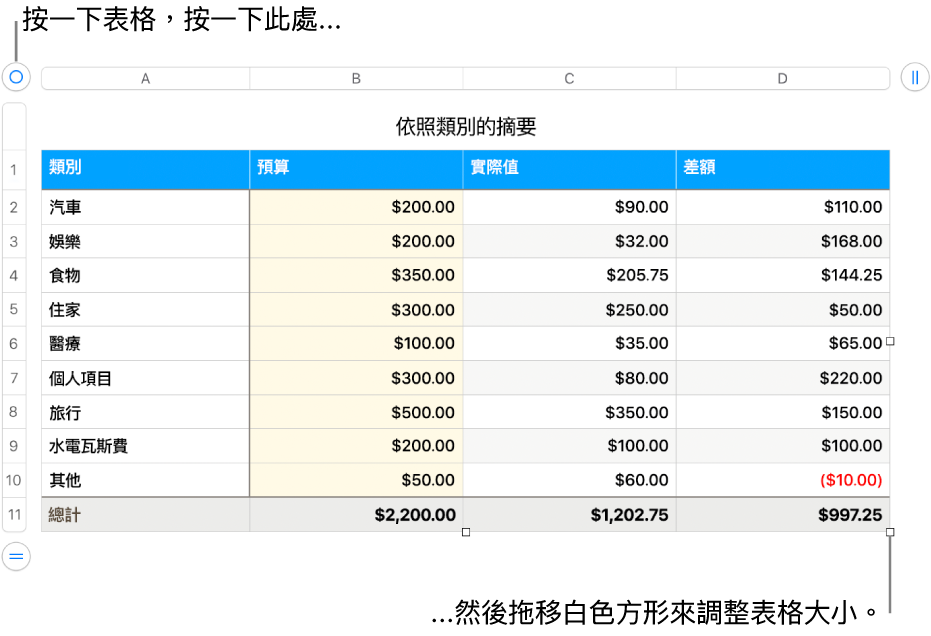The height and width of the screenshot is (636, 931).
Task: Click the $1,202.75 total cell
Action: click(569, 514)
